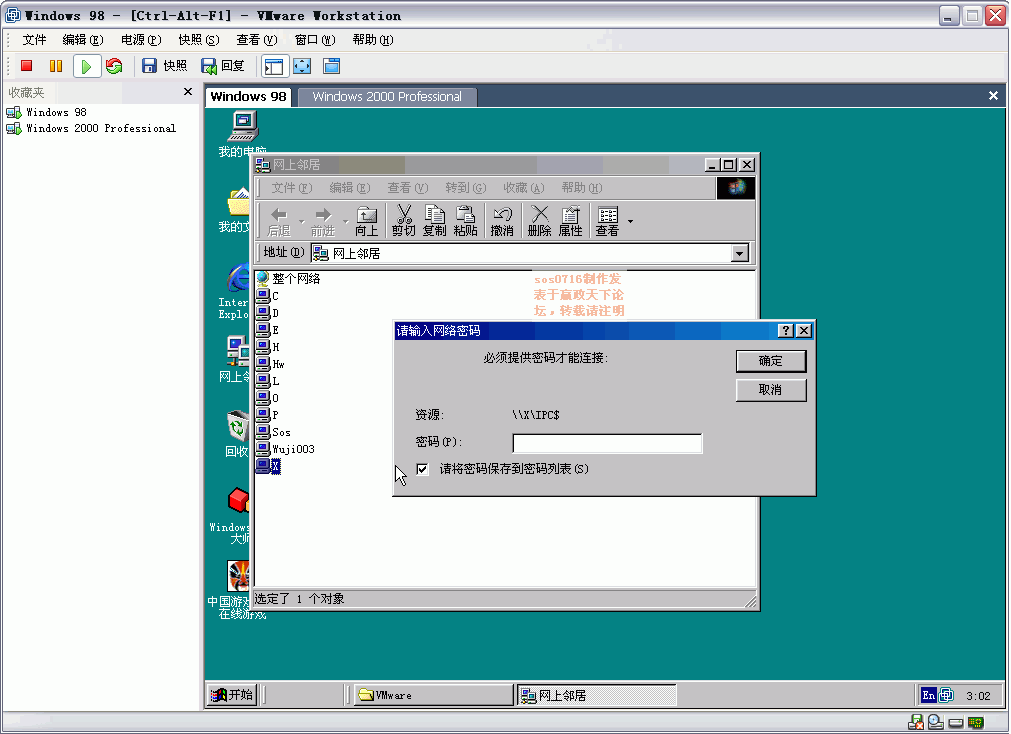
Task: Click the 回收站 recycle bin desktop icon
Action: point(237,433)
